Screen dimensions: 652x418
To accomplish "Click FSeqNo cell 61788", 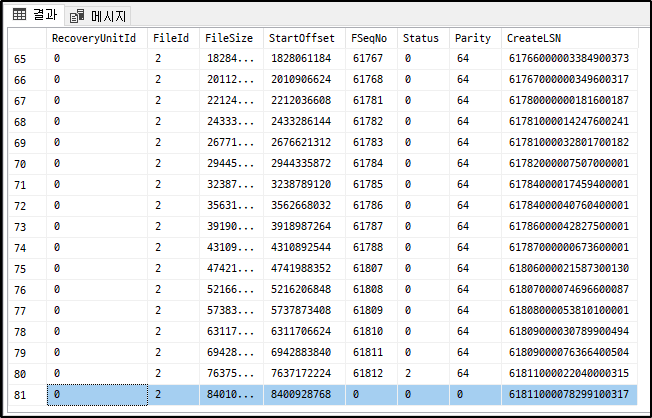I will 371,247.
